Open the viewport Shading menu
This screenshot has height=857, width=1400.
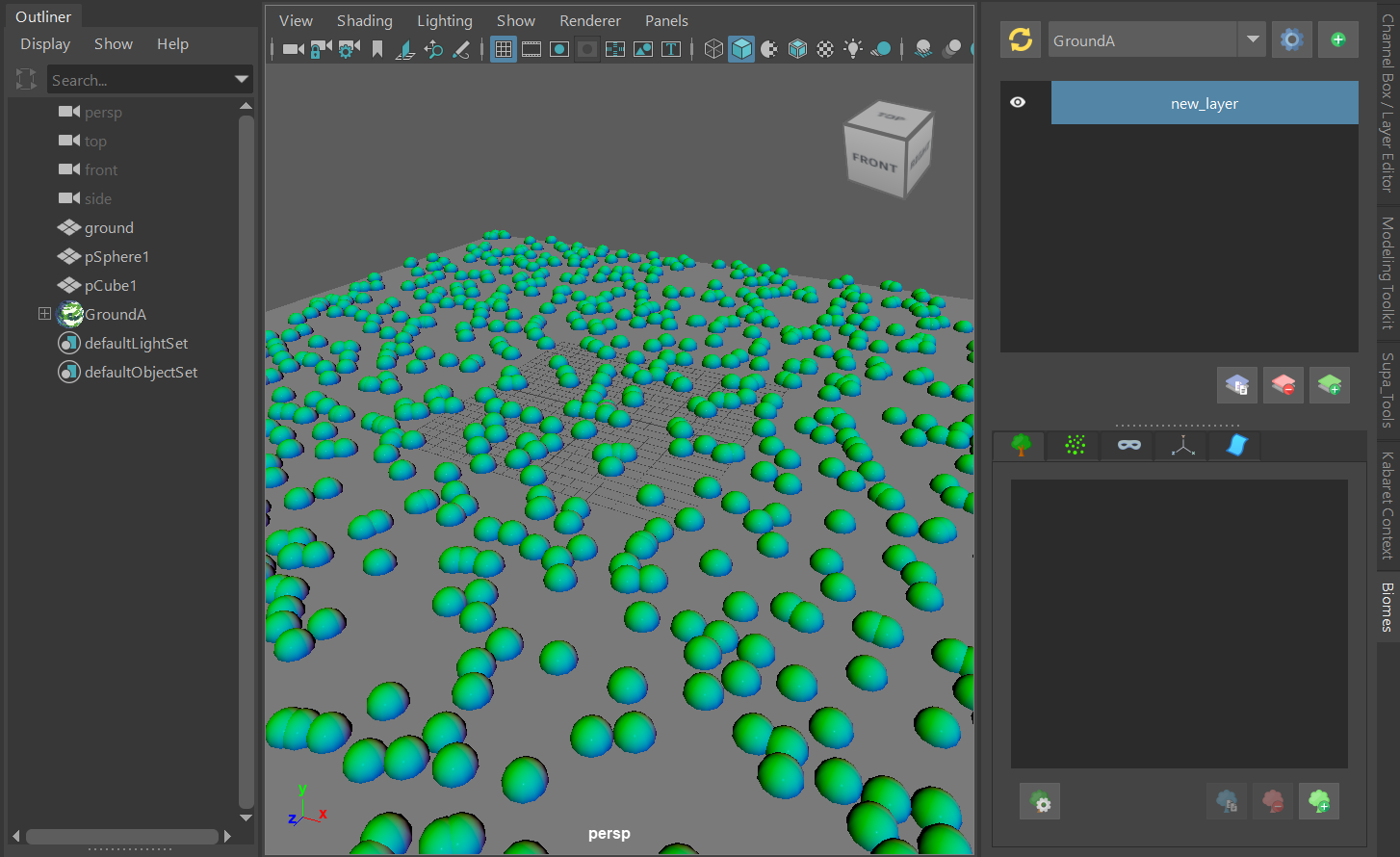tap(365, 20)
